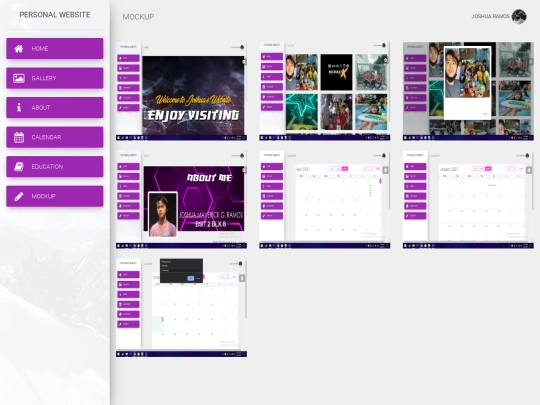The image size is (540, 405).
Task: Navigate to the About page
Action: [55, 107]
